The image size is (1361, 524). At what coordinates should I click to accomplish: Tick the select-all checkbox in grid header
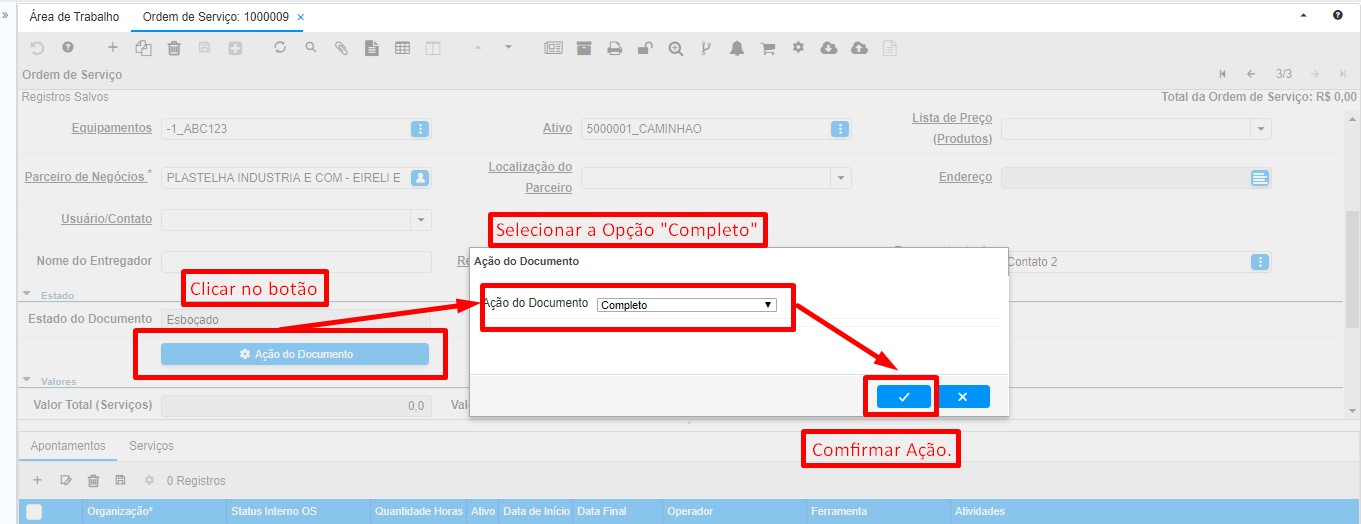point(34,512)
